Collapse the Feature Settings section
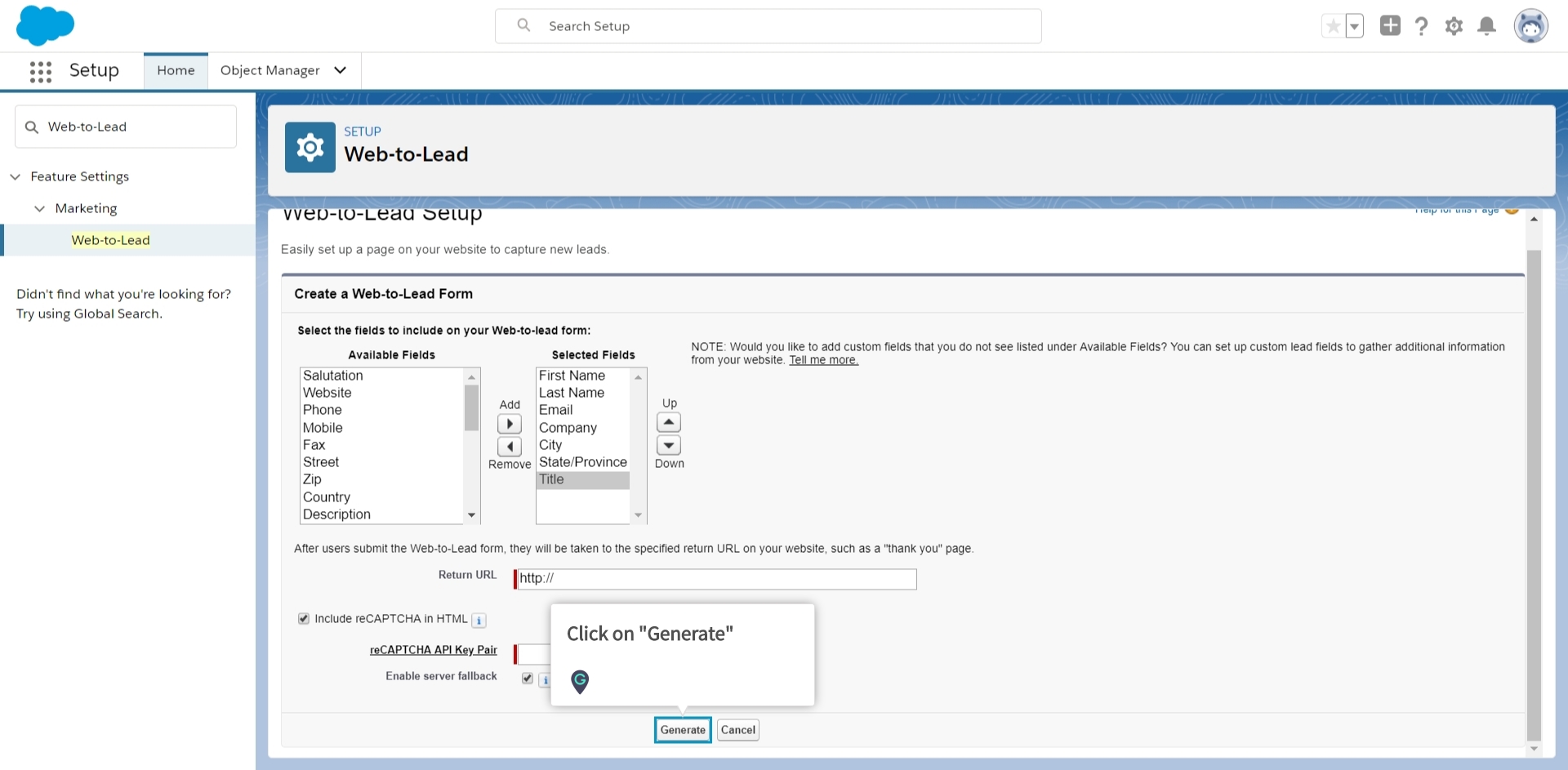This screenshot has width=1568, height=770. (x=16, y=176)
